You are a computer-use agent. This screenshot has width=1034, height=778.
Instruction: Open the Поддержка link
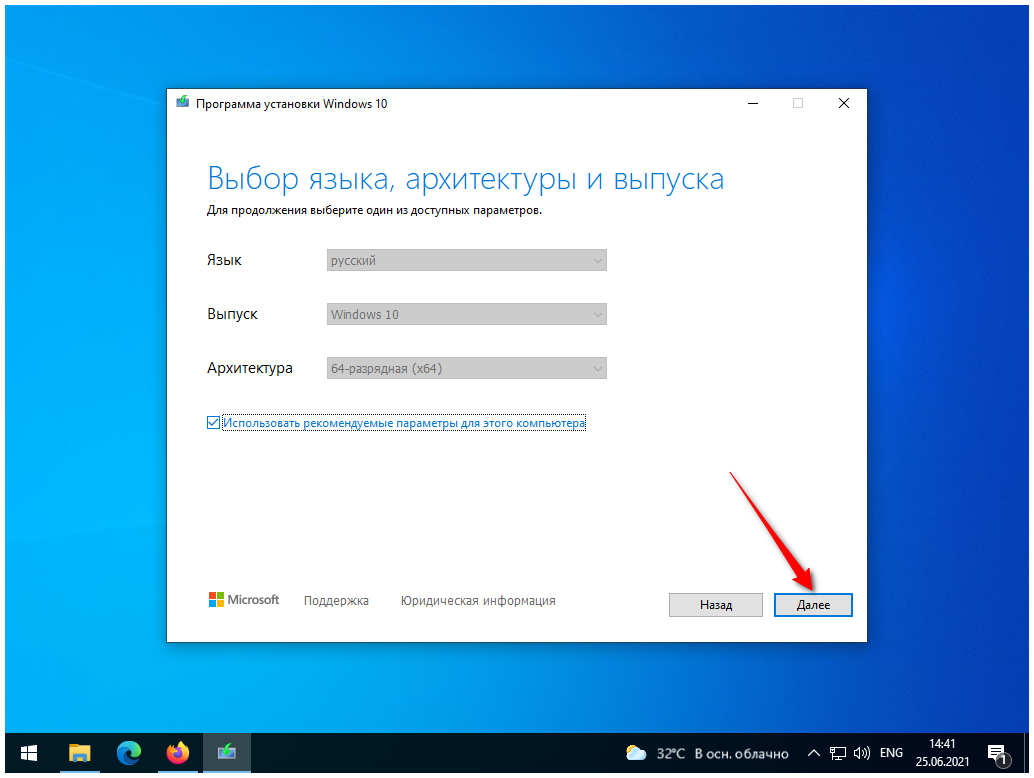(x=336, y=601)
